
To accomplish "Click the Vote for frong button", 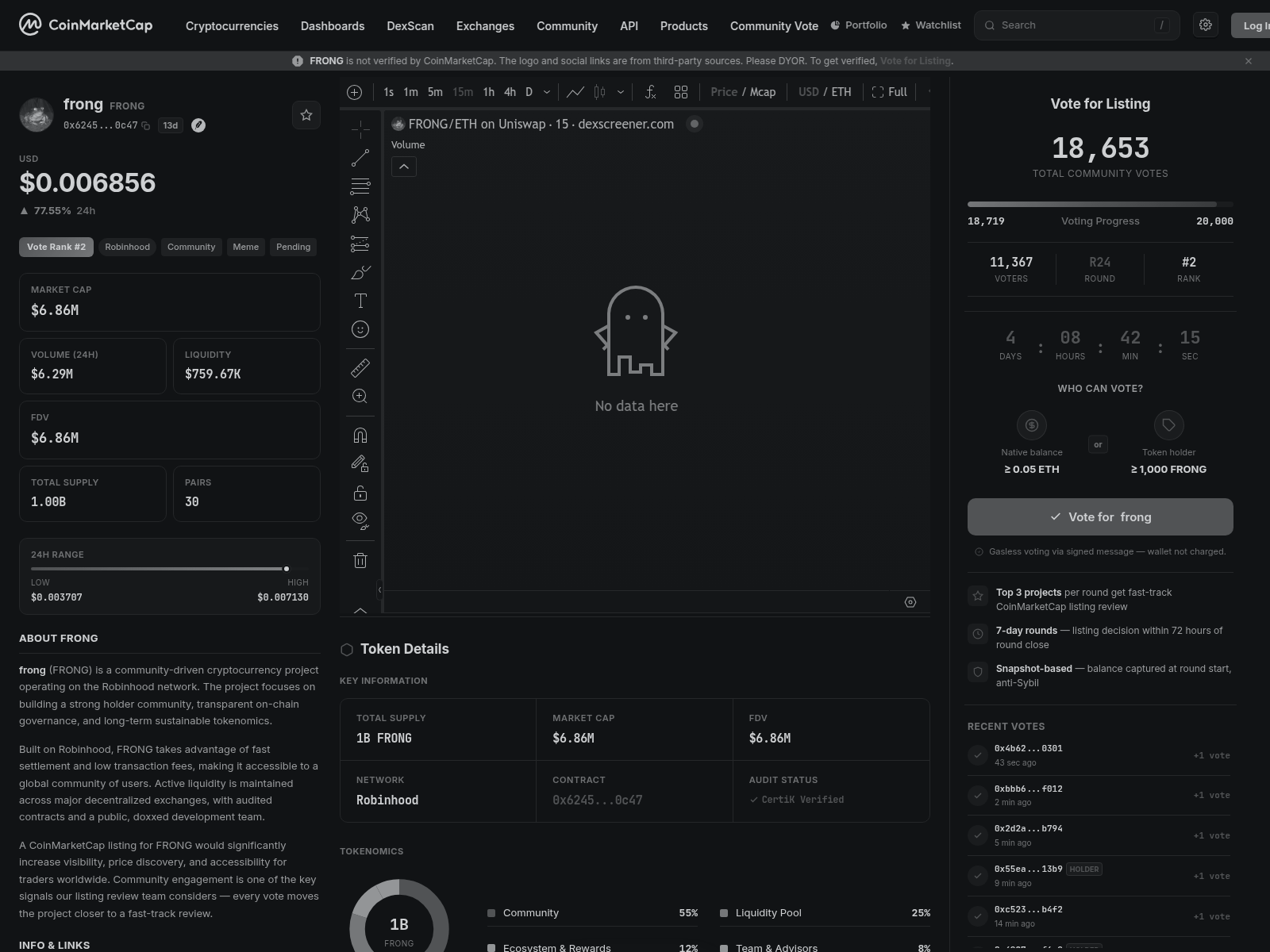I will (x=1100, y=516).
